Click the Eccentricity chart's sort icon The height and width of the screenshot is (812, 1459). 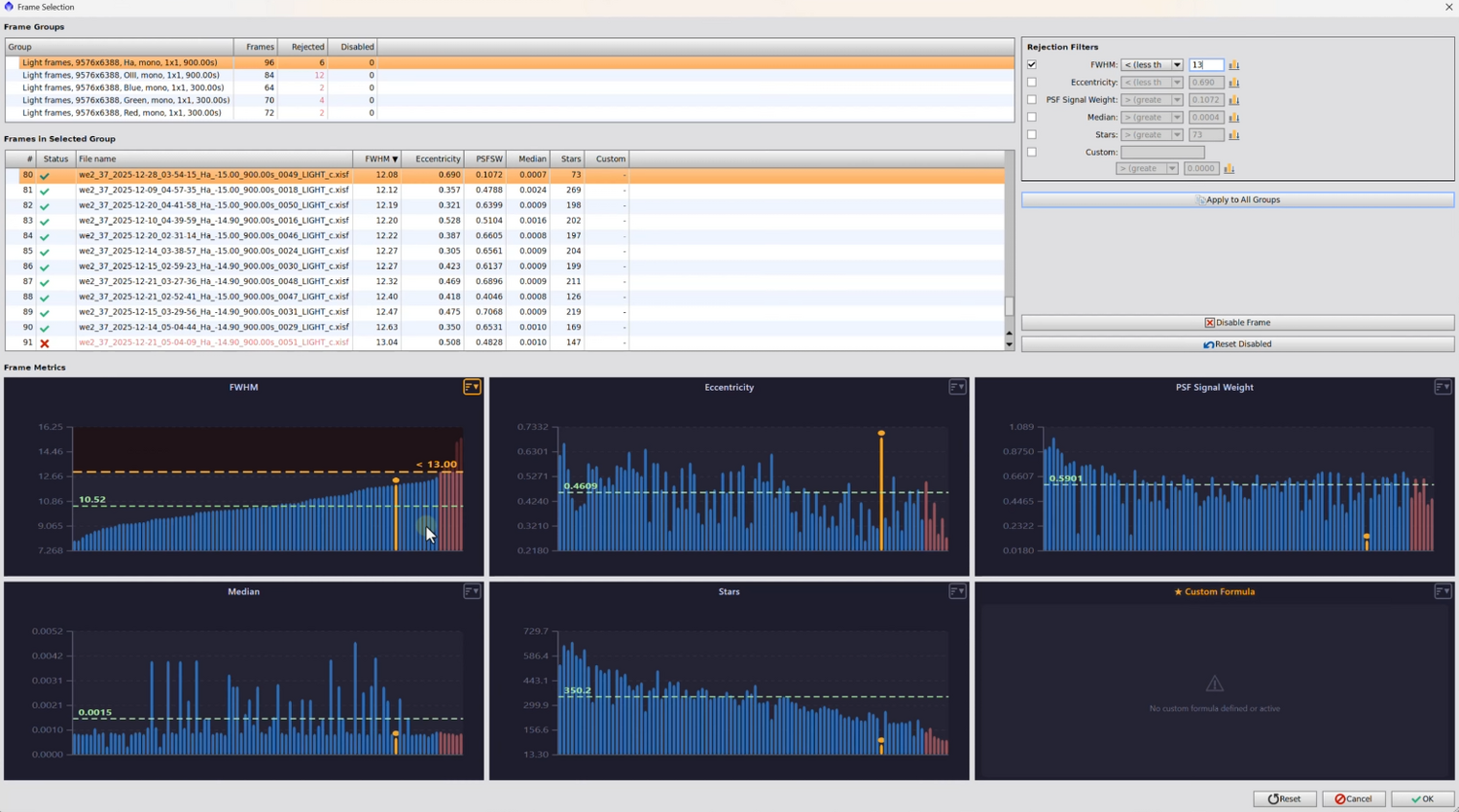point(957,387)
